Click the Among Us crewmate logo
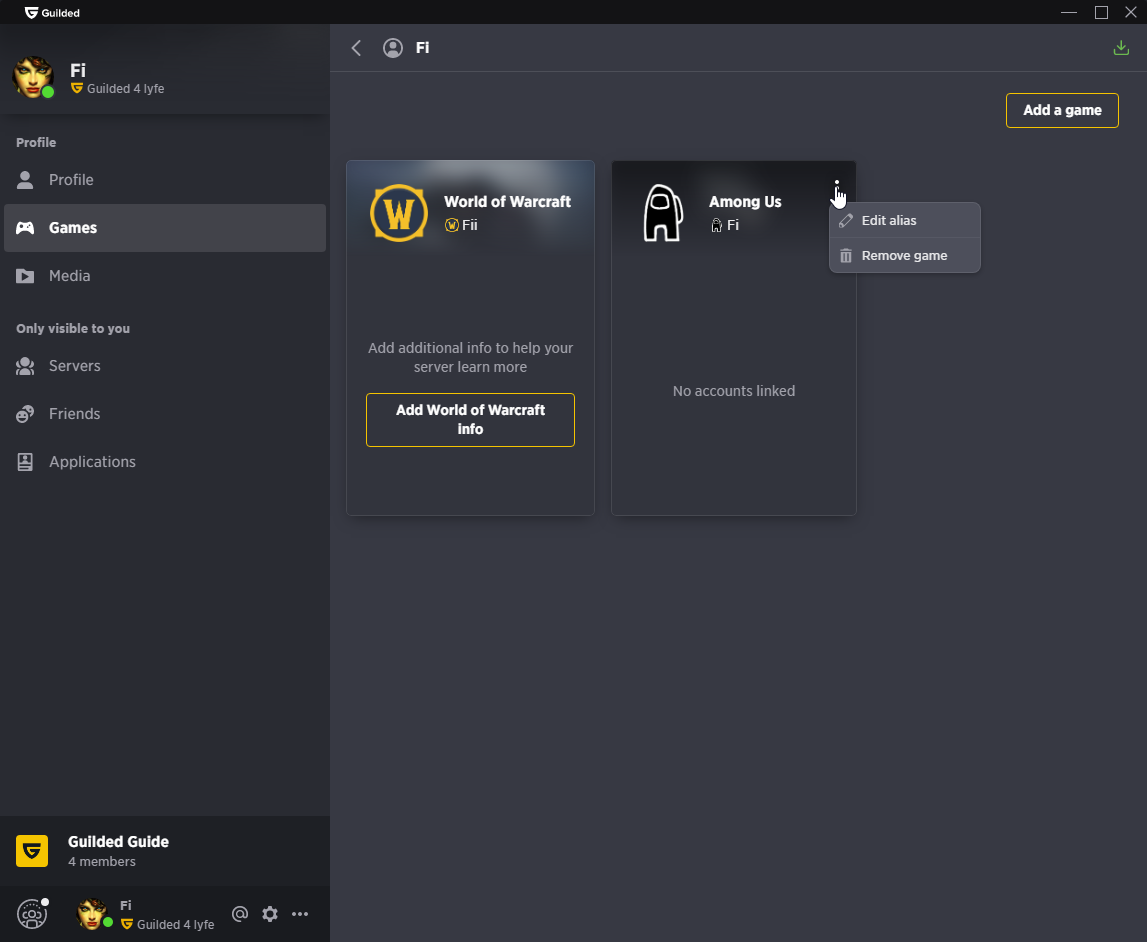 [x=663, y=213]
